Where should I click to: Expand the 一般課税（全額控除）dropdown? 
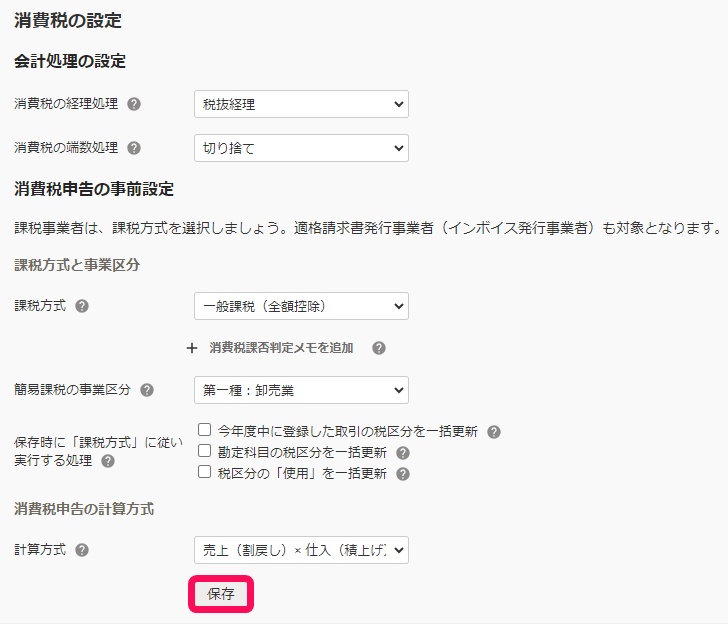(301, 306)
